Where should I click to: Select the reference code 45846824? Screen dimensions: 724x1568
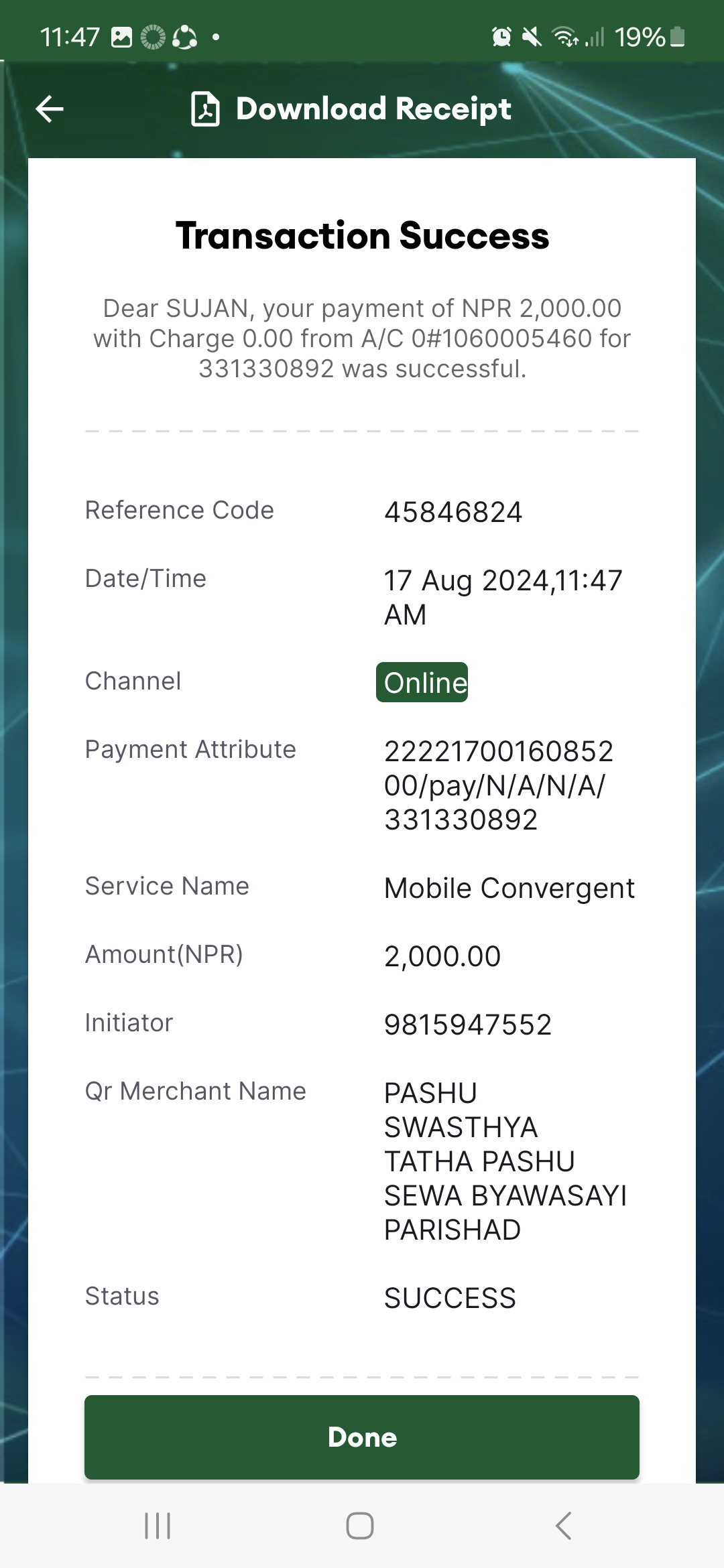click(453, 512)
